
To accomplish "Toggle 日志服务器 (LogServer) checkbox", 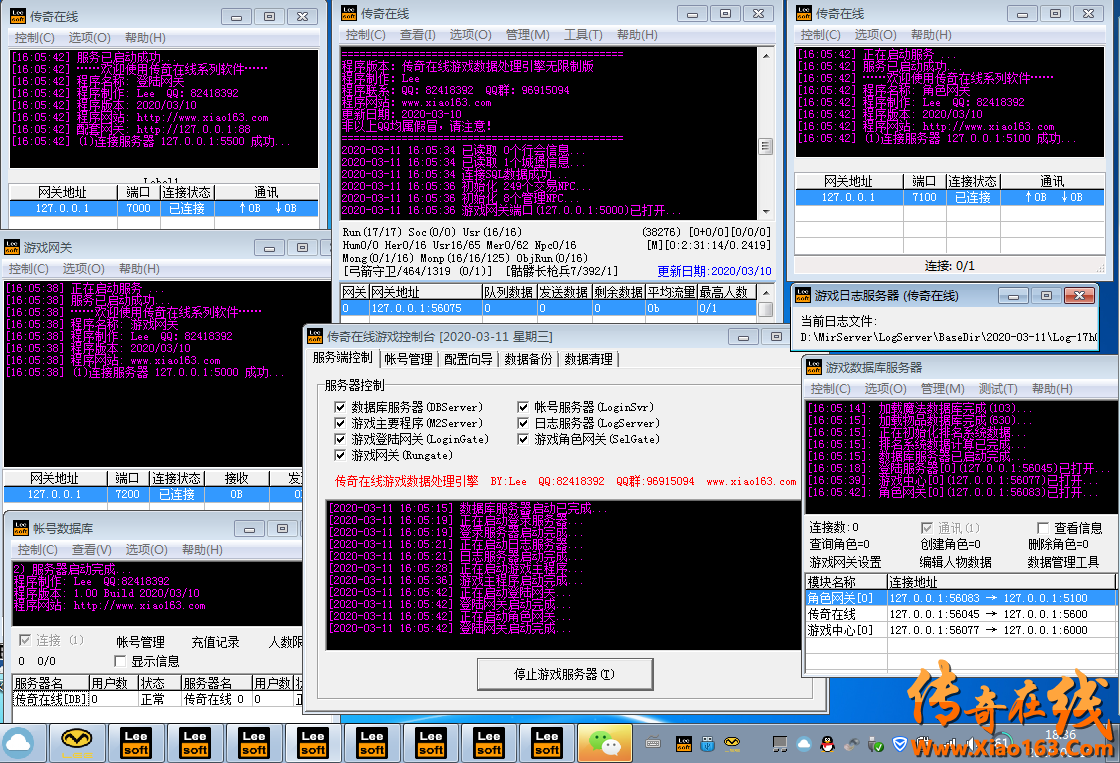I will pos(523,423).
